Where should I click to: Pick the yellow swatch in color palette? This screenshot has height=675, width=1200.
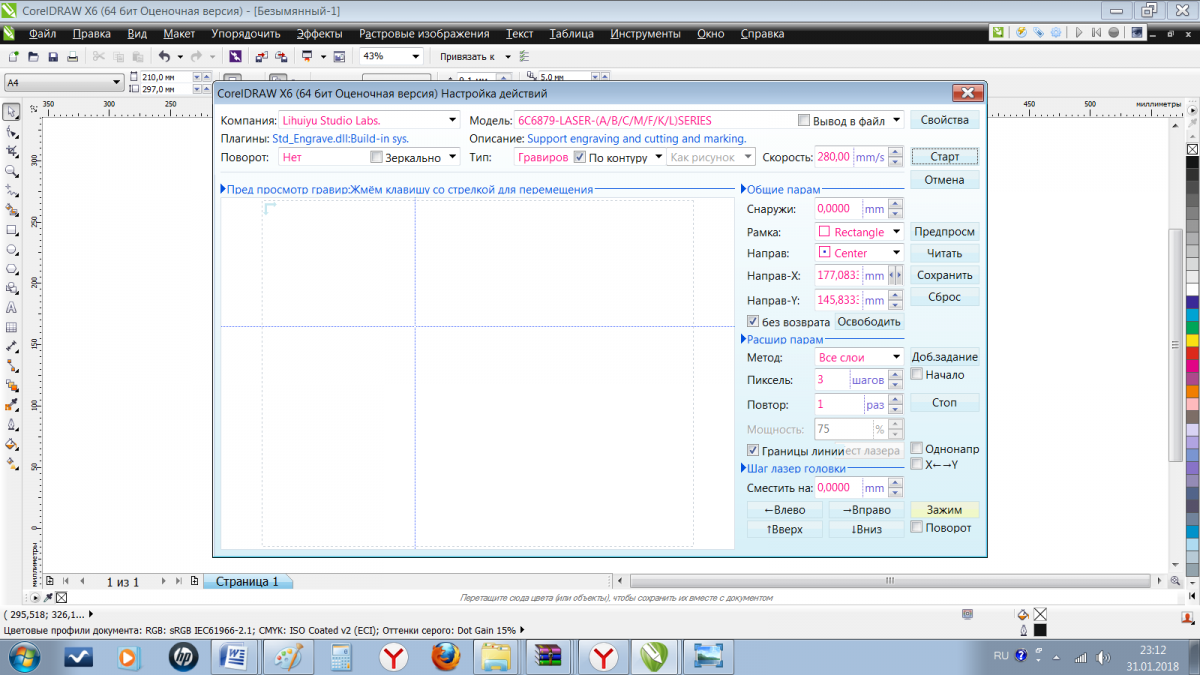tap(1192, 341)
